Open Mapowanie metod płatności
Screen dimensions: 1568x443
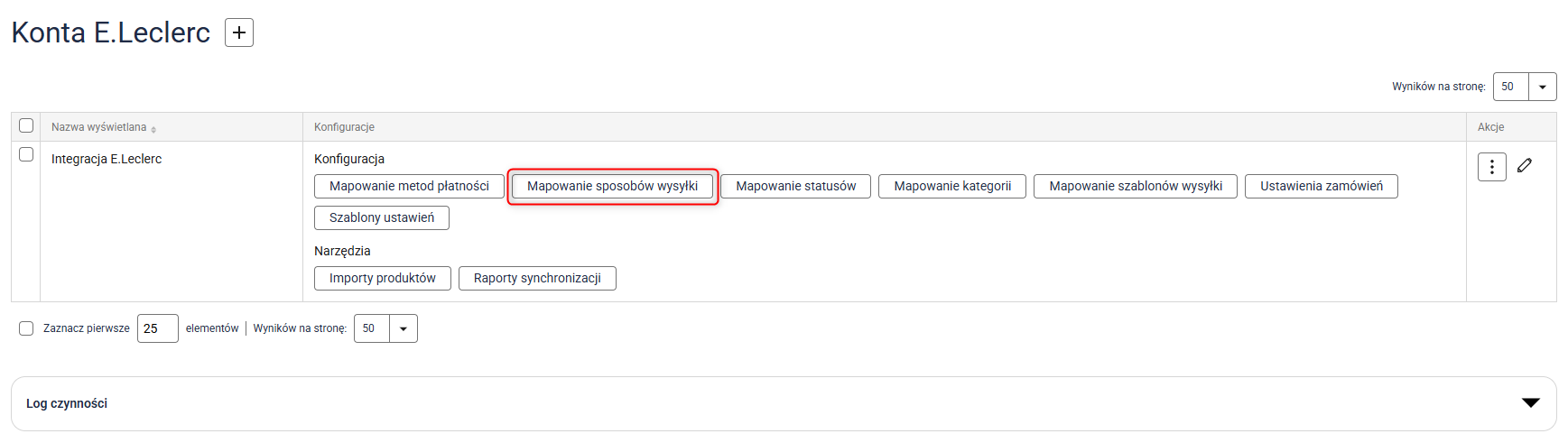(x=409, y=186)
